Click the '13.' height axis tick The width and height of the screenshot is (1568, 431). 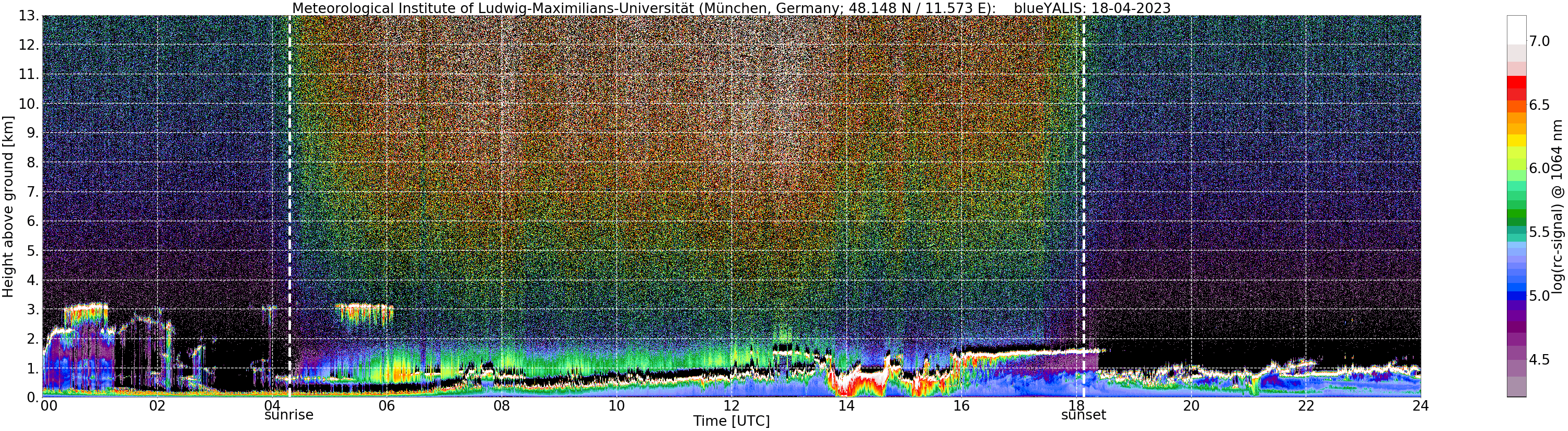click(x=28, y=16)
